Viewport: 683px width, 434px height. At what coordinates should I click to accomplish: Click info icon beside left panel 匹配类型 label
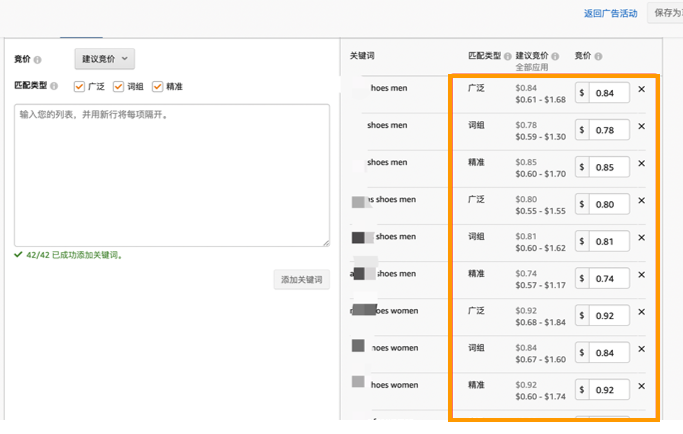coord(54,87)
